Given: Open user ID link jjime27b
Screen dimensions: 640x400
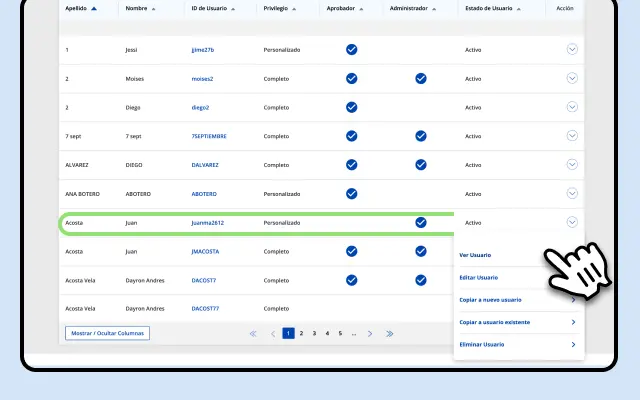Looking at the screenshot, I should (x=202, y=50).
